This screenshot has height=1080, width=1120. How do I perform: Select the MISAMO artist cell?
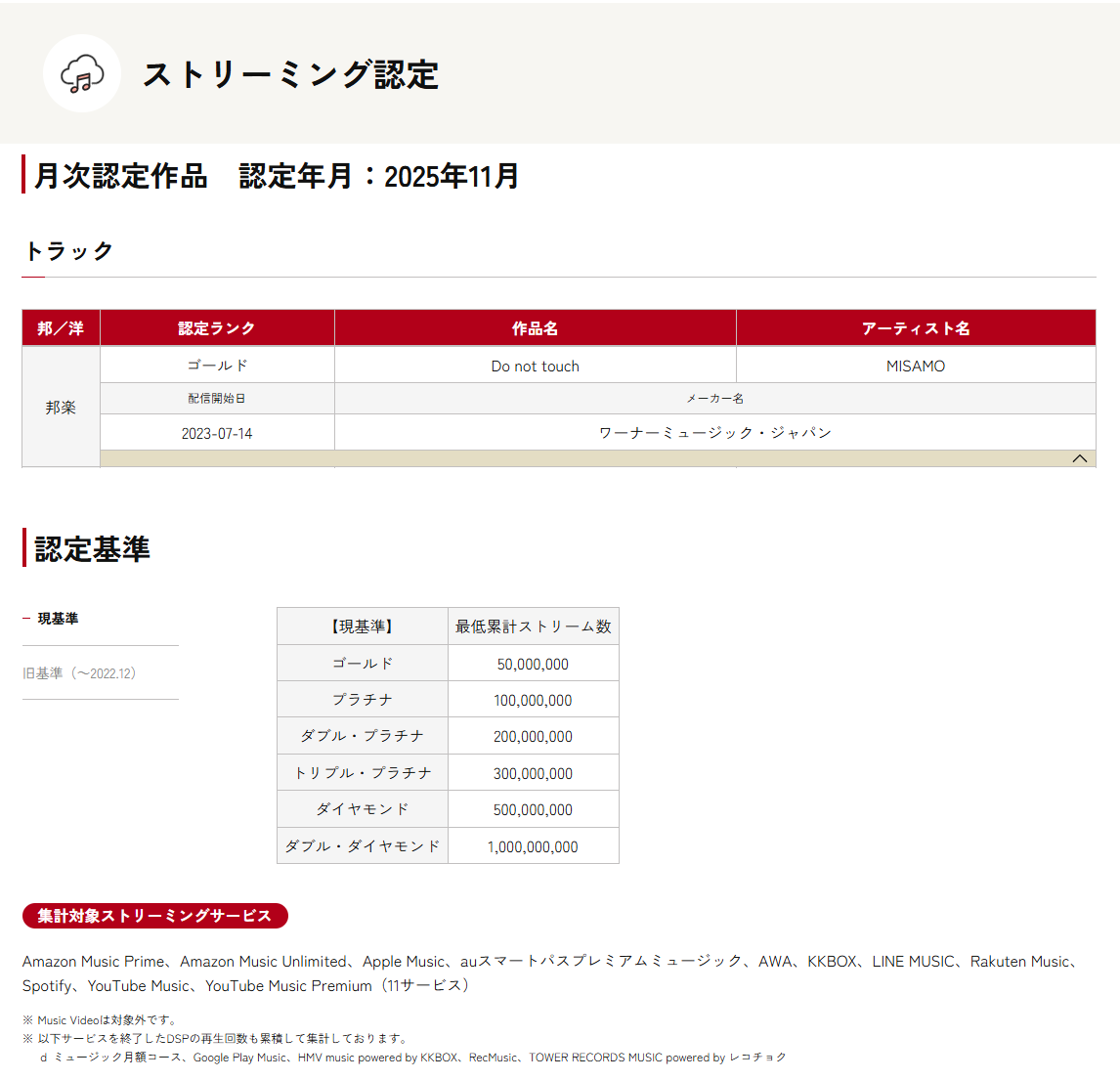point(916,366)
